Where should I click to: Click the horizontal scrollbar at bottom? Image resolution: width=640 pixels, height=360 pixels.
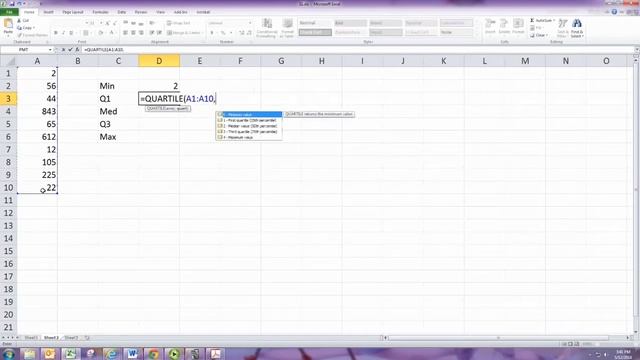pyautogui.click(x=498, y=338)
